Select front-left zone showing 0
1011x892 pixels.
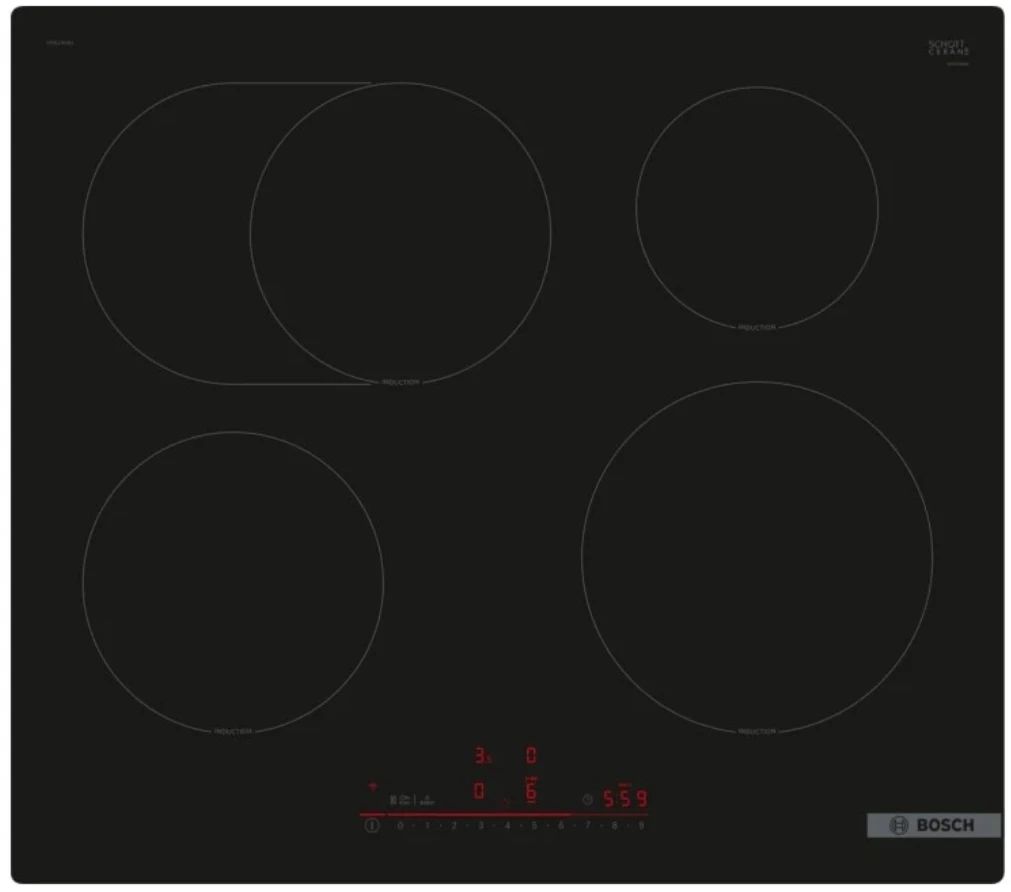pos(479,791)
